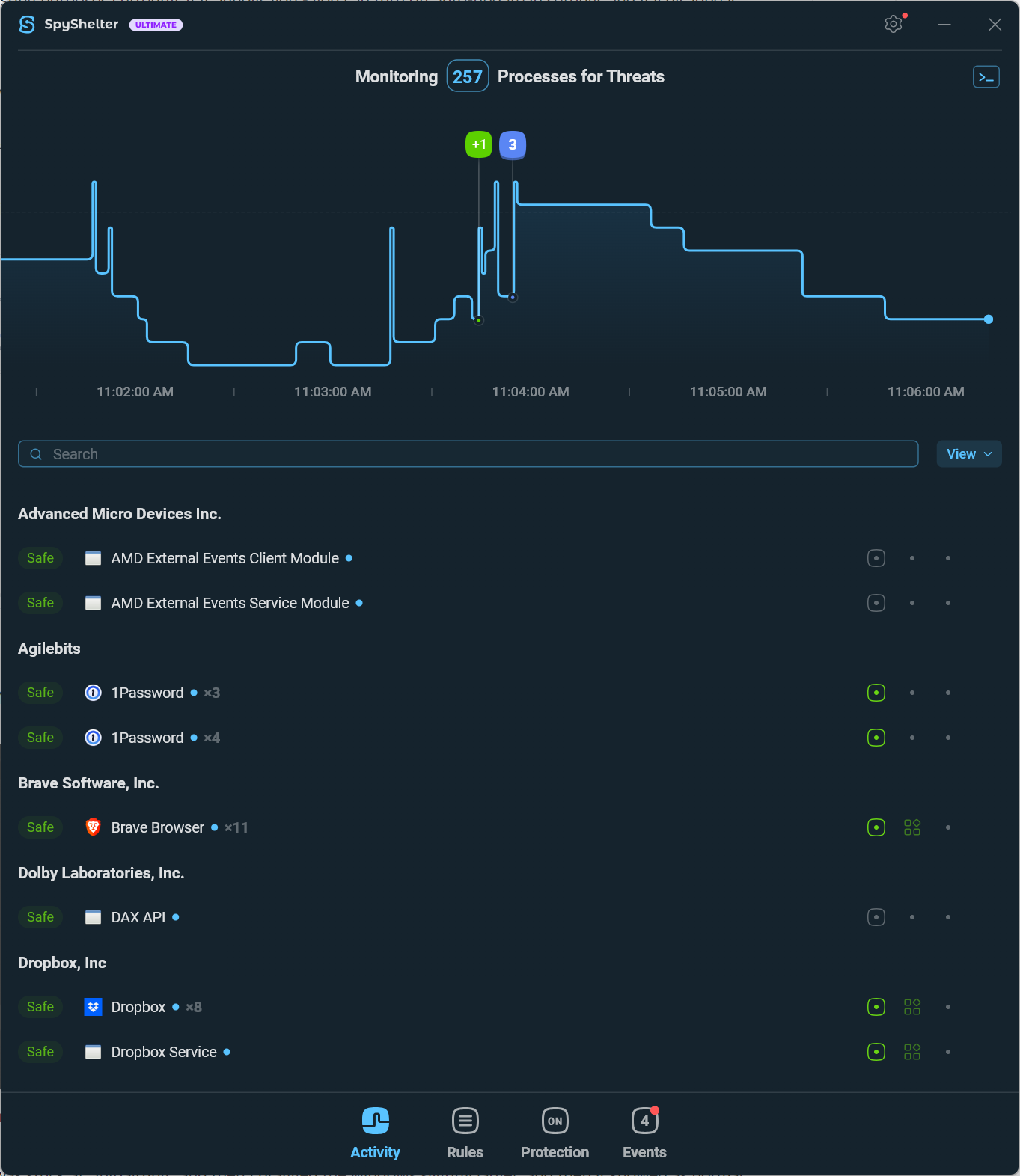Click green square indicator for Dropbox ×8
This screenshot has height=1176, width=1020.
[x=876, y=1007]
